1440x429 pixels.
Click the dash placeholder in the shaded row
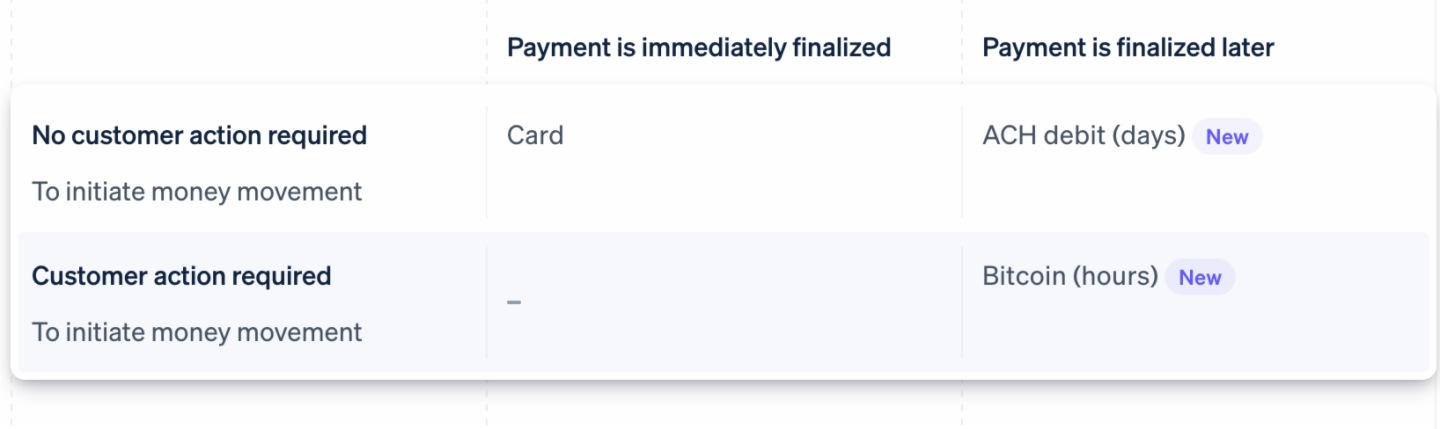[514, 302]
